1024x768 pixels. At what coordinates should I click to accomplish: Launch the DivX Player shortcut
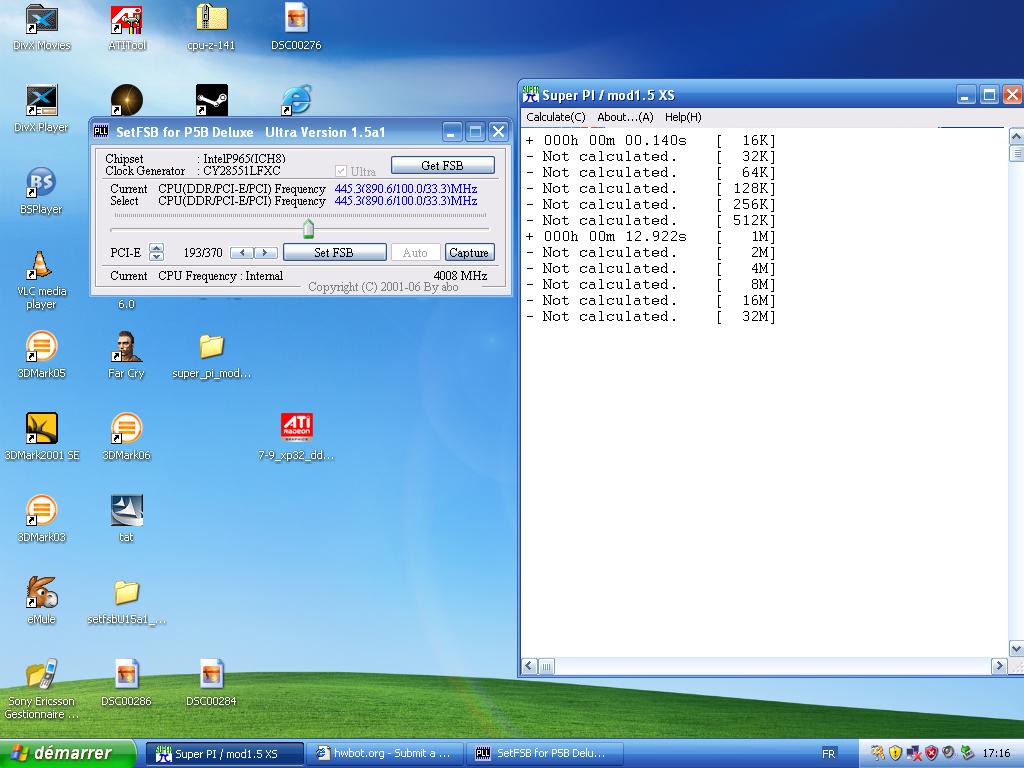tap(41, 109)
